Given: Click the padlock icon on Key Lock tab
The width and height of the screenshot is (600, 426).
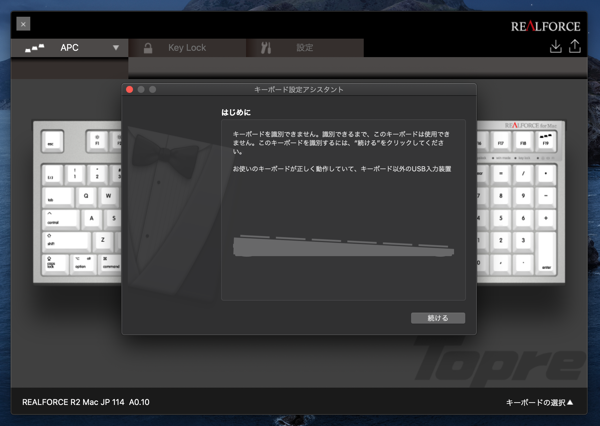Looking at the screenshot, I should point(148,48).
